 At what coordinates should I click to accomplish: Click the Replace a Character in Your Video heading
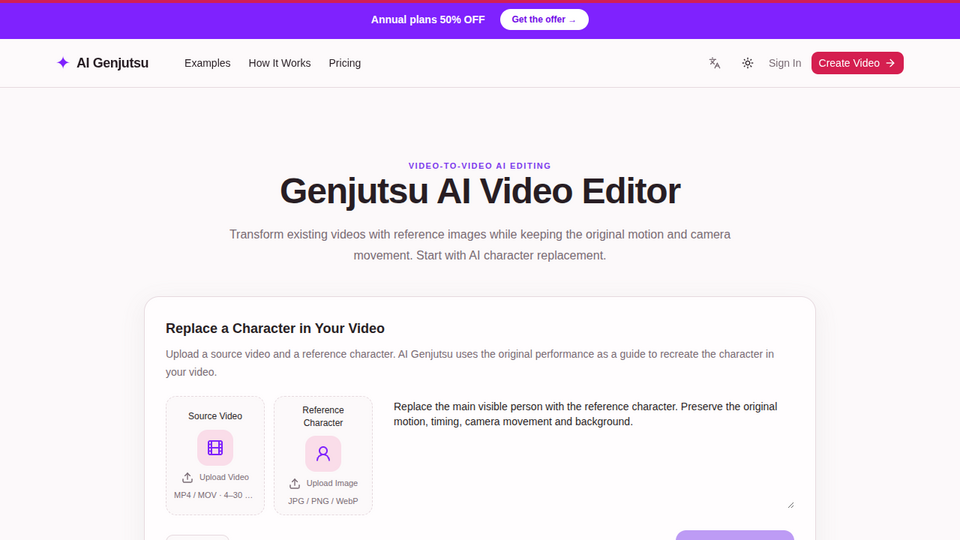click(x=275, y=328)
